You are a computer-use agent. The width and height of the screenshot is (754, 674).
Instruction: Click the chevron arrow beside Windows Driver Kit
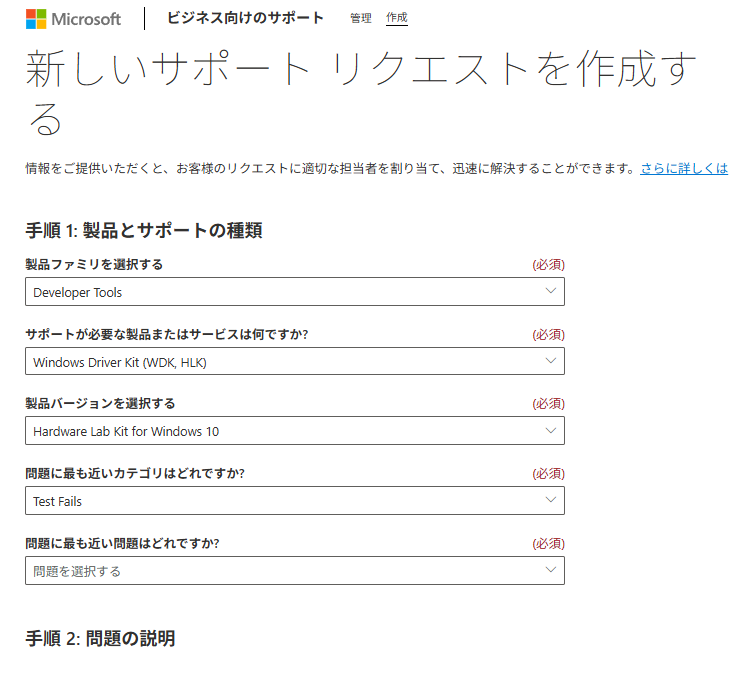(x=551, y=361)
